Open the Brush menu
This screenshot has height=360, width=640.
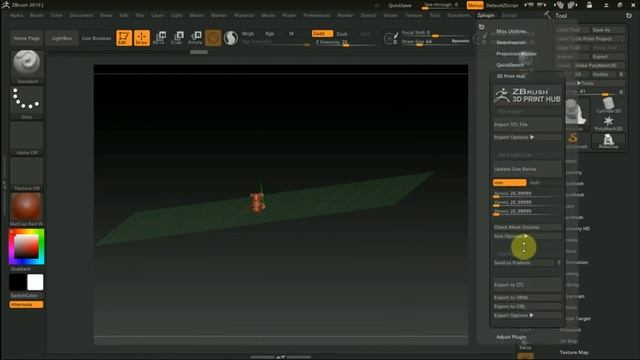tap(37, 16)
